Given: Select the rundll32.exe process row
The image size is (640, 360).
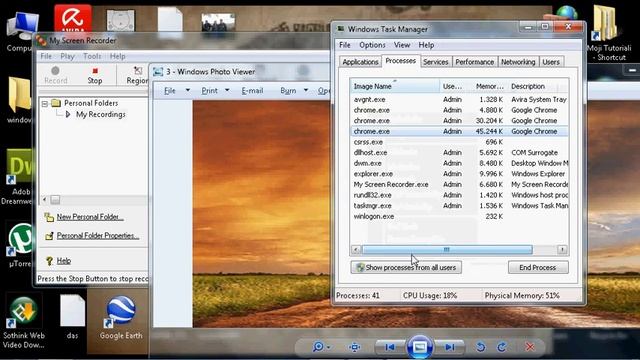Looking at the screenshot, I should pyautogui.click(x=459, y=195).
